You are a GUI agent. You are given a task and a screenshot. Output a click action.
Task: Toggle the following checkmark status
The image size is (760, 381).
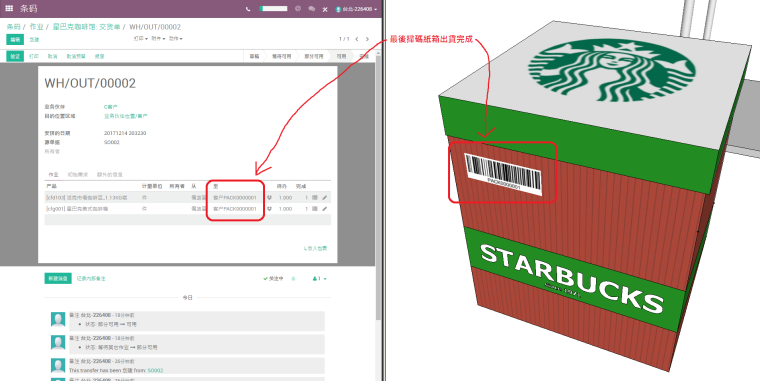(273, 279)
